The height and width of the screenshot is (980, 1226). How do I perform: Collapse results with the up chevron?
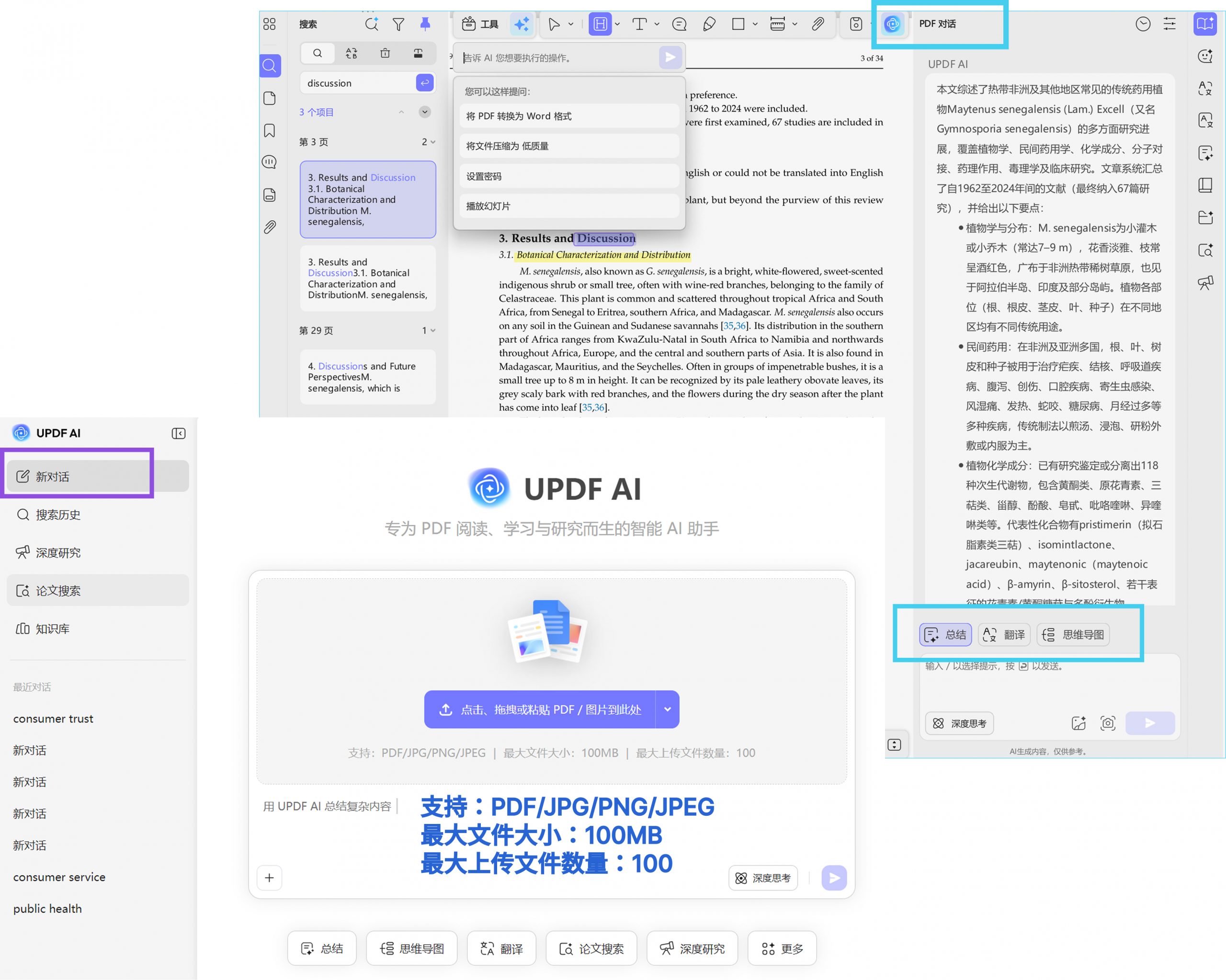[401, 112]
